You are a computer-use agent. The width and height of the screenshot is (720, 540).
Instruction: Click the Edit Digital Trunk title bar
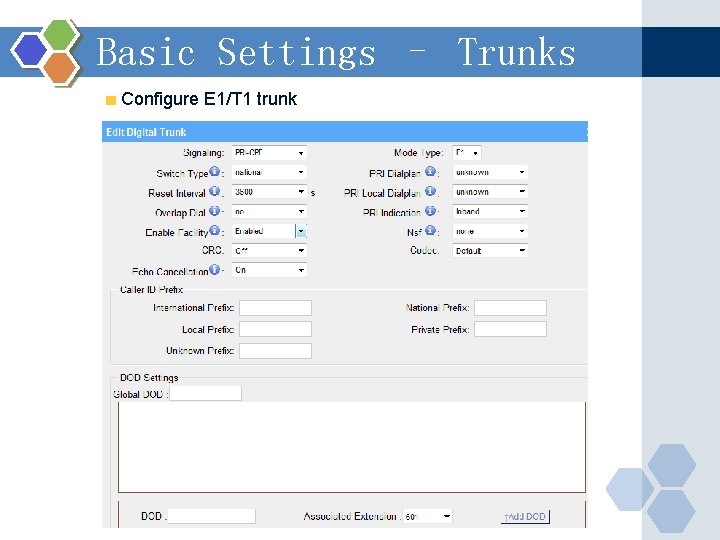pyautogui.click(x=344, y=132)
